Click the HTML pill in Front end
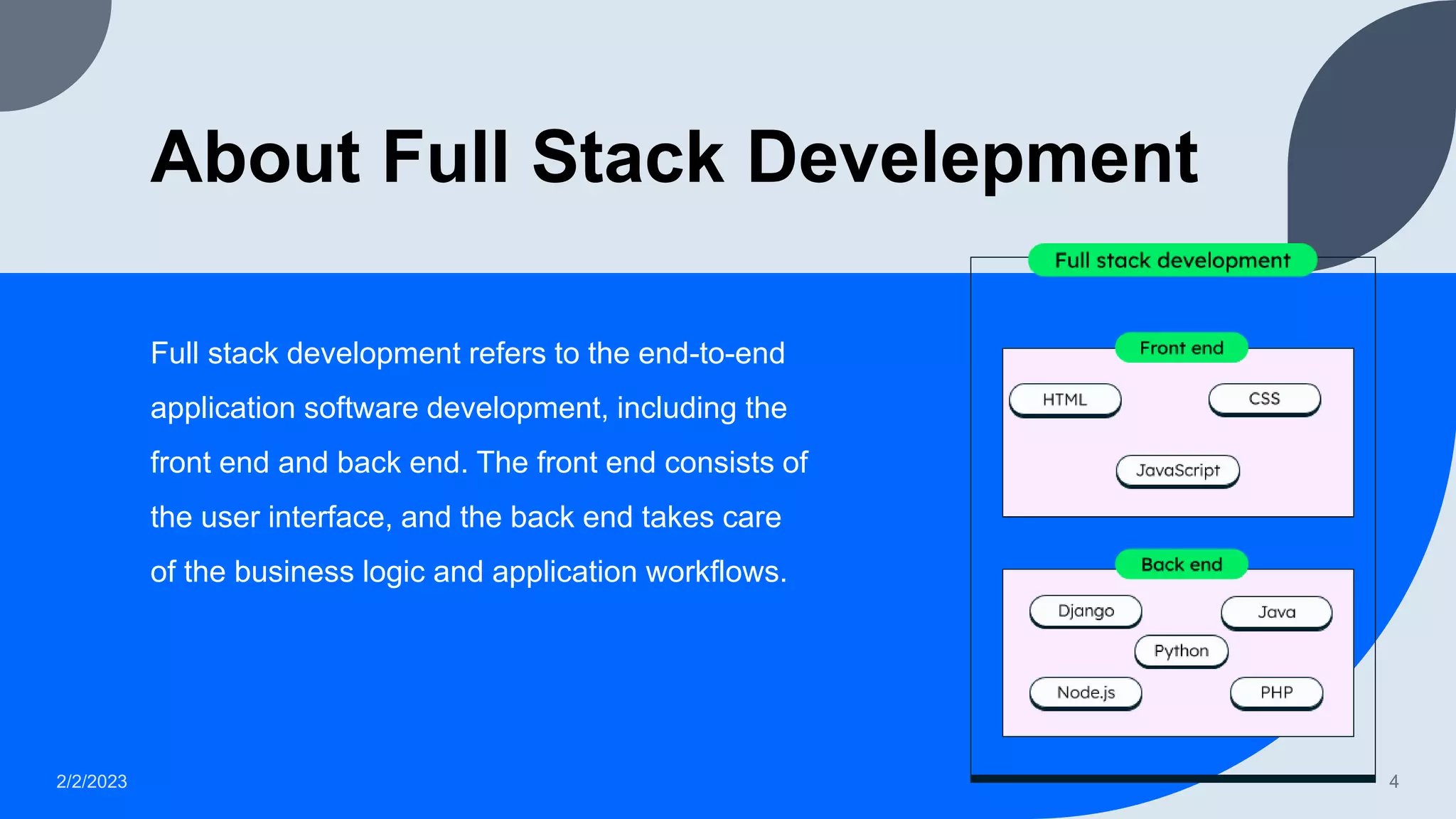 point(1064,400)
